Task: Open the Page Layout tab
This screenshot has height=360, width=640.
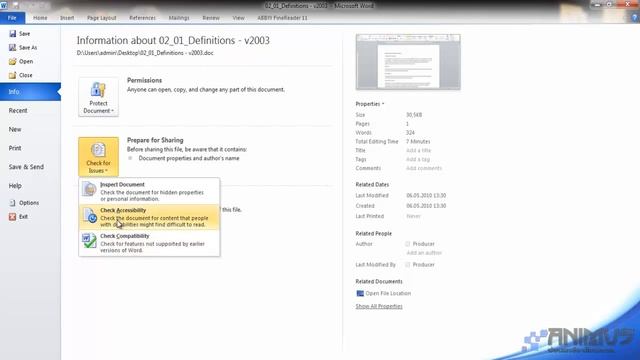Action: tap(102, 18)
